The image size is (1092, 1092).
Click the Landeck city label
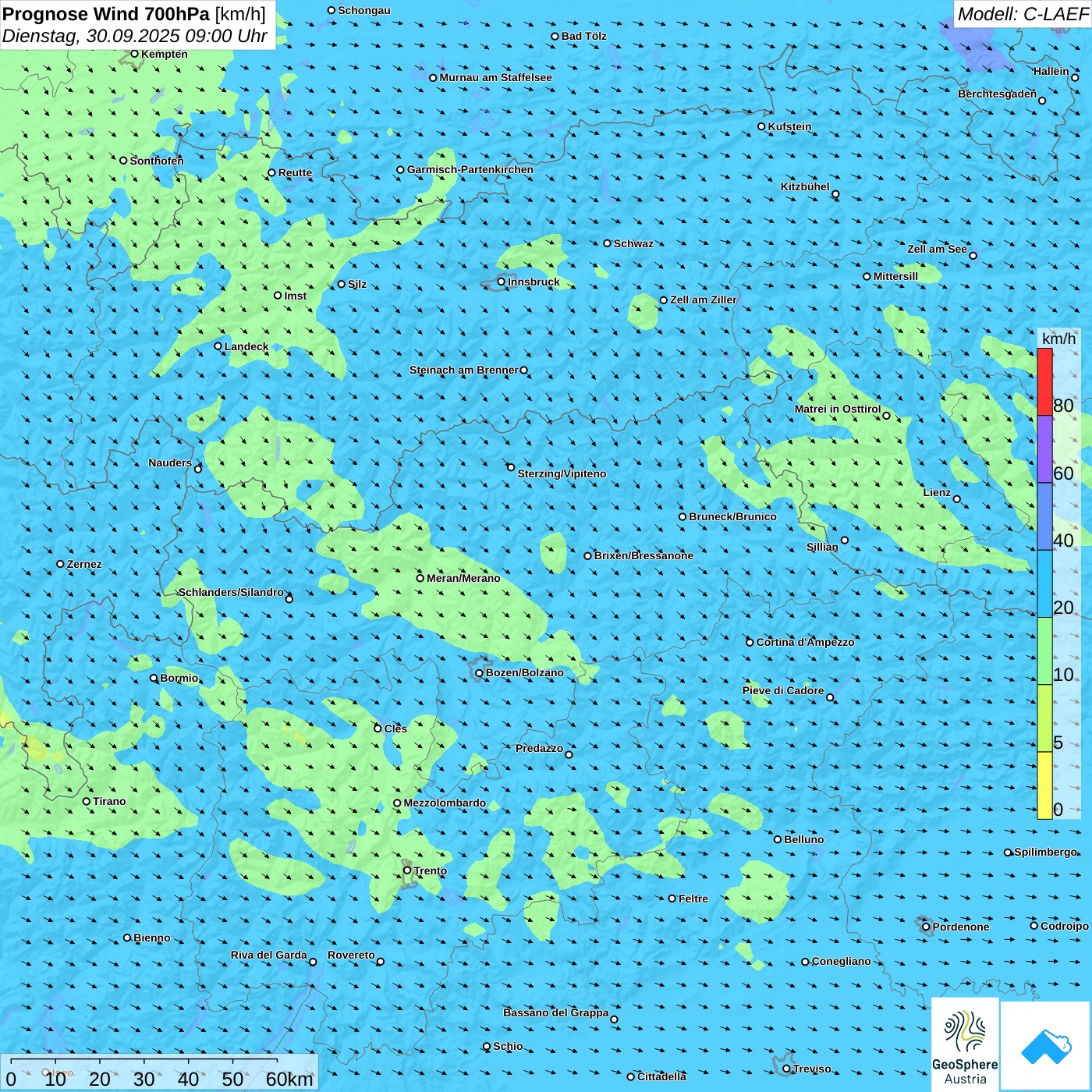click(x=246, y=346)
